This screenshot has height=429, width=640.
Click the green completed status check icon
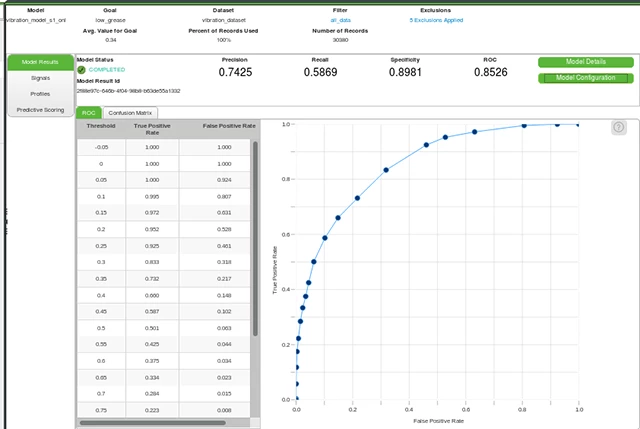point(81,70)
